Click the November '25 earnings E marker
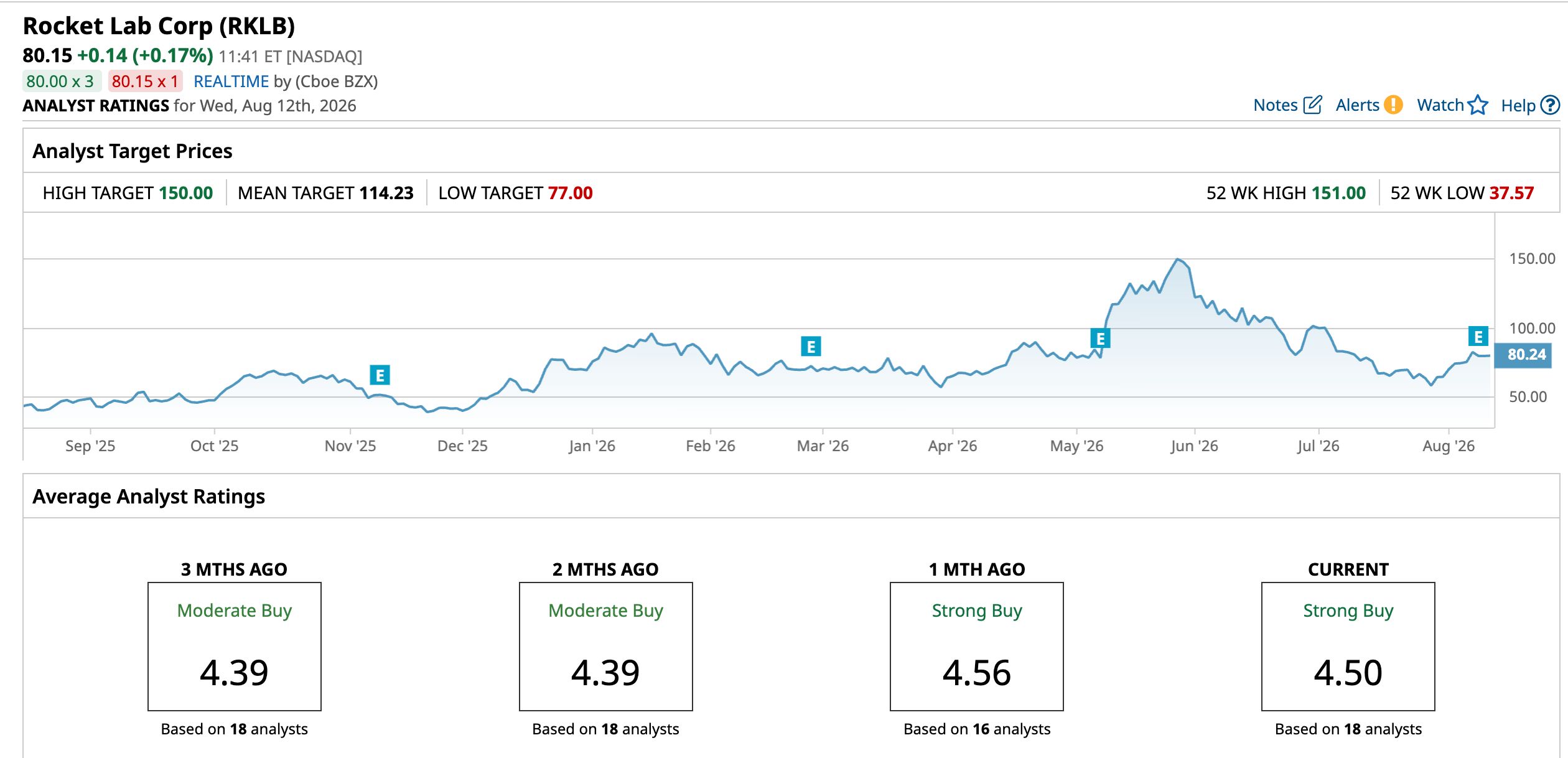The width and height of the screenshot is (1568, 758). tap(380, 375)
